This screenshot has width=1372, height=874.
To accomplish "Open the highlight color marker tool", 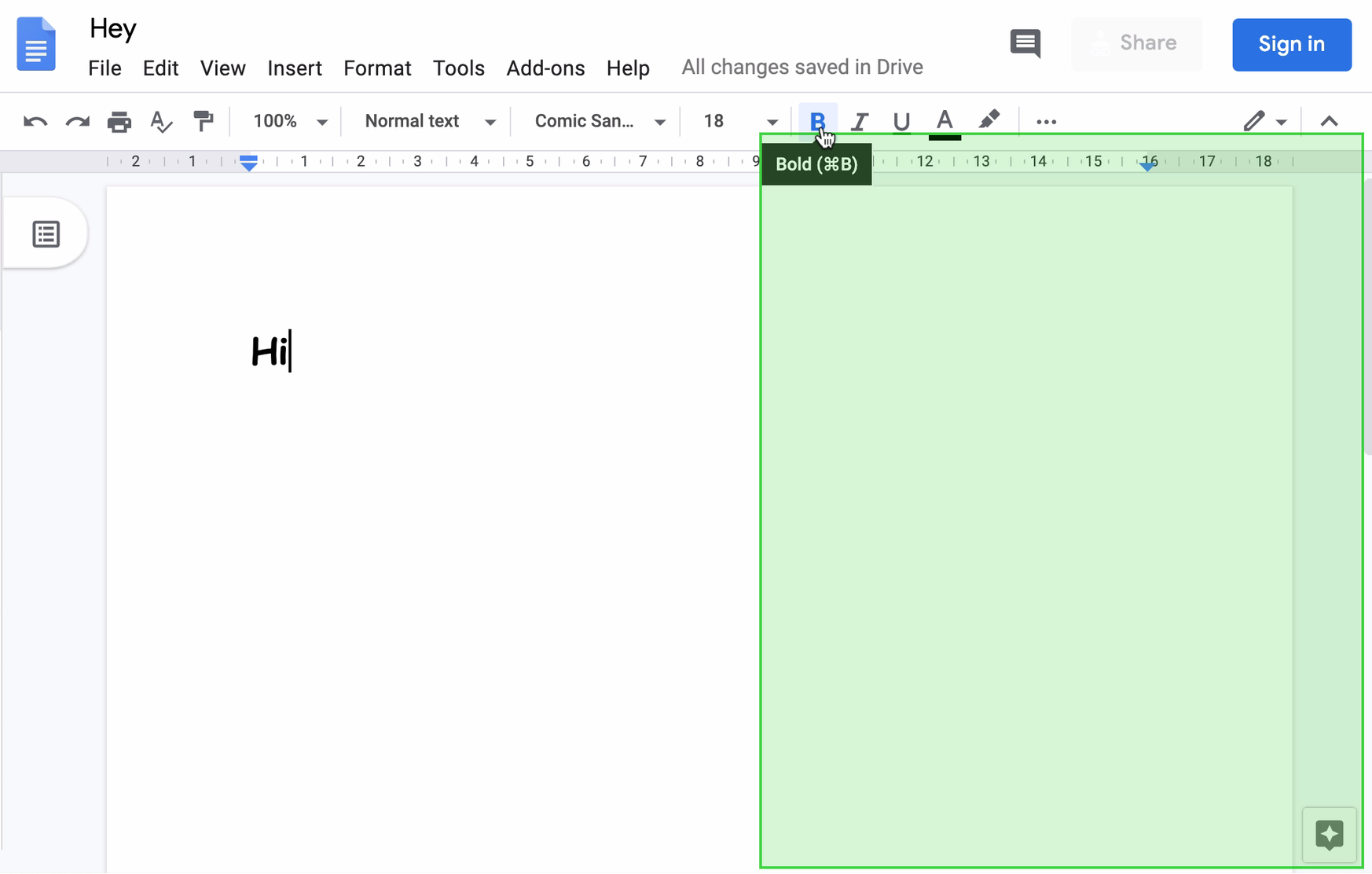I will 989,120.
